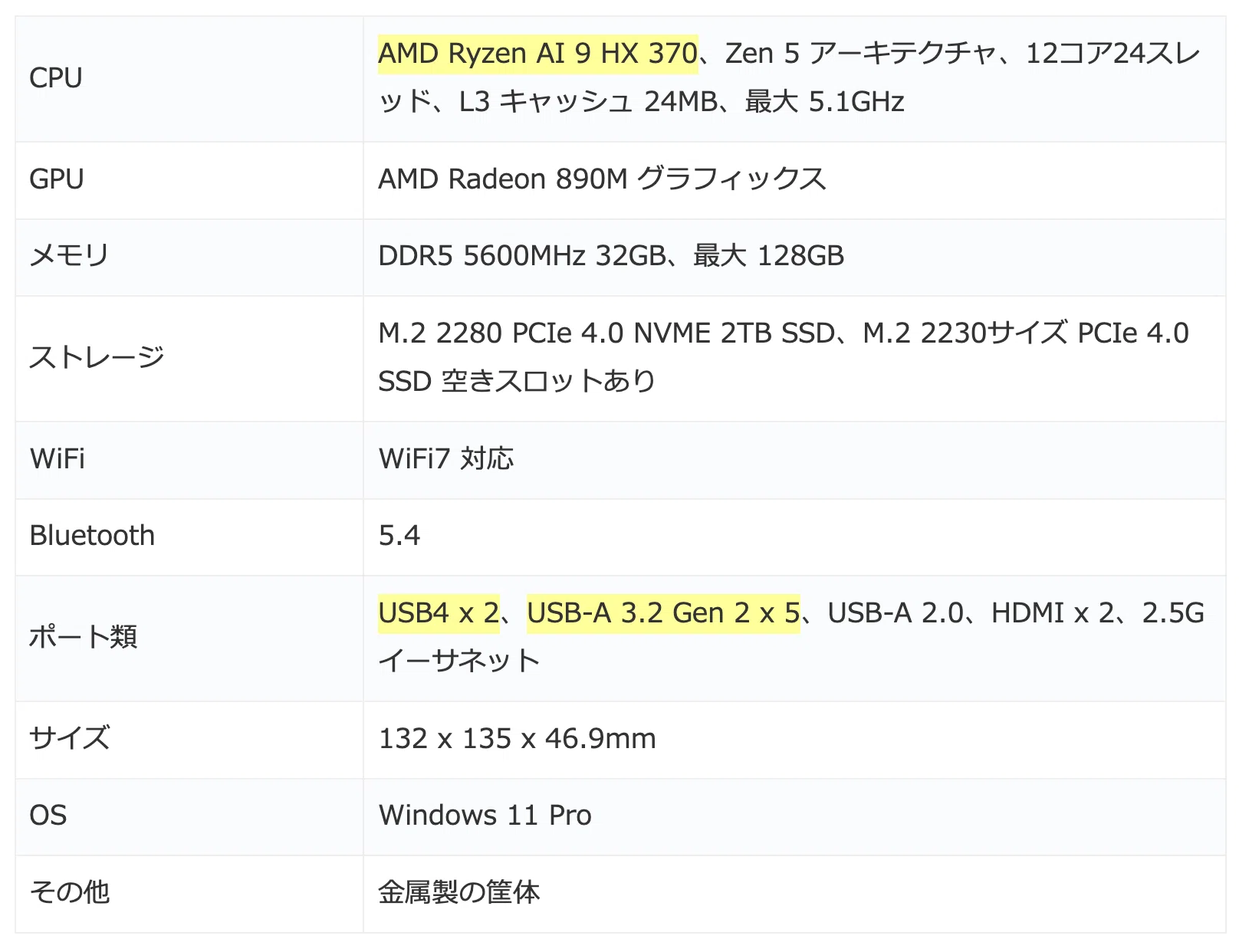Viewport: 1239px width, 952px height.
Task: Click the WiFi7 対応 value
Action: click(x=446, y=458)
